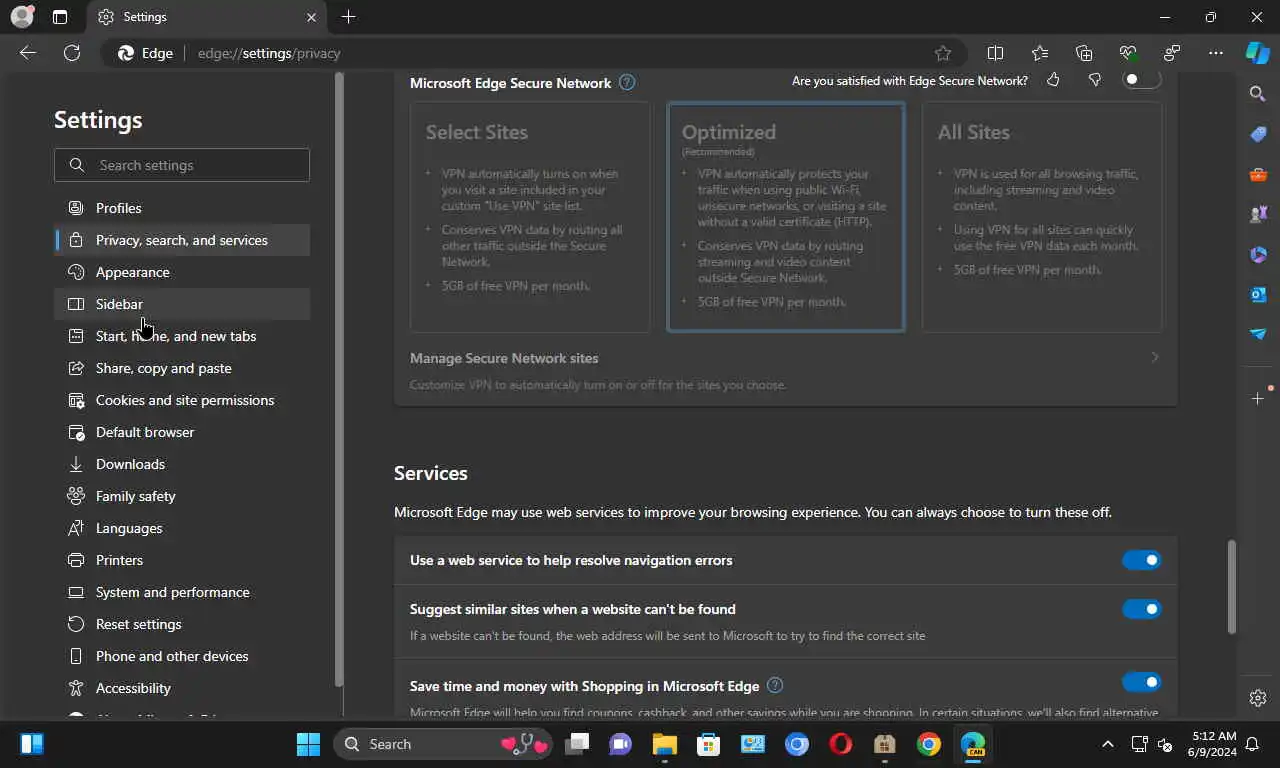Viewport: 1280px width, 768px height.
Task: Open the Favorites list
Action: click(x=1040, y=53)
